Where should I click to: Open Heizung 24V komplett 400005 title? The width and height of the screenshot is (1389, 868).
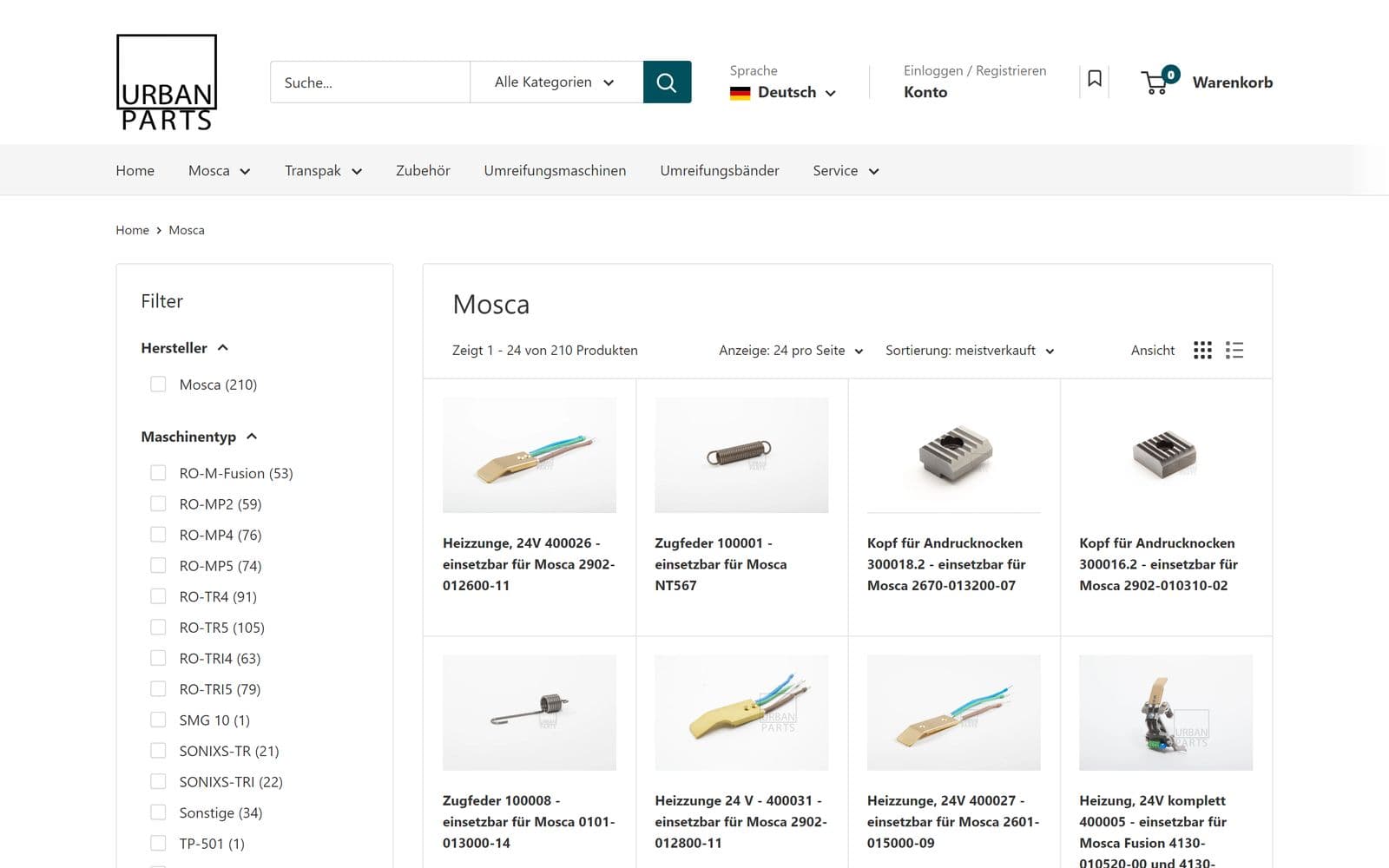pos(1153,832)
